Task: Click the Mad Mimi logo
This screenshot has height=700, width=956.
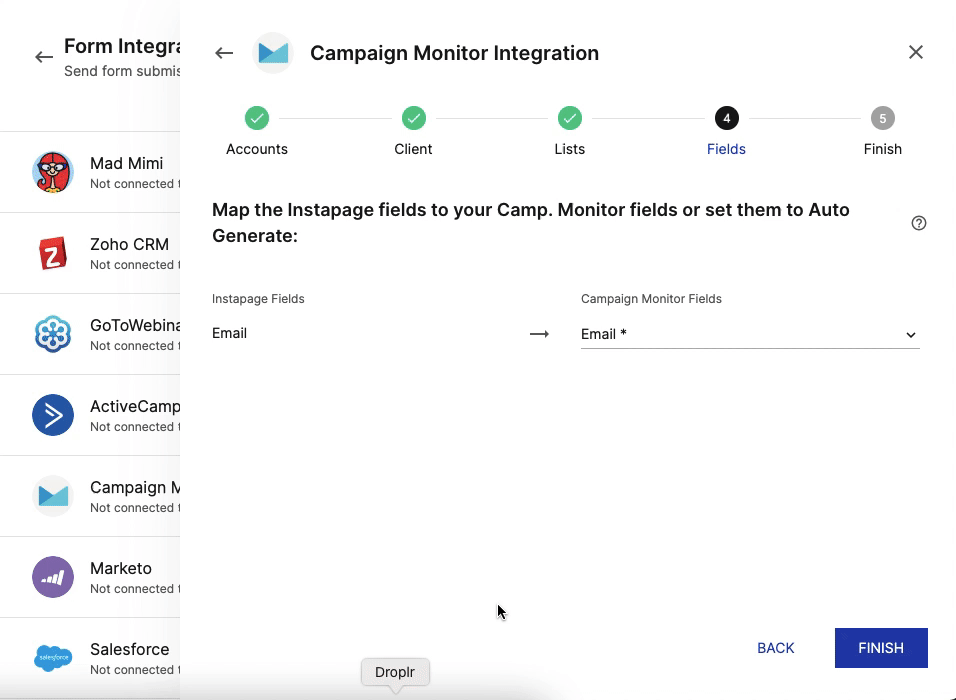Action: point(53,172)
